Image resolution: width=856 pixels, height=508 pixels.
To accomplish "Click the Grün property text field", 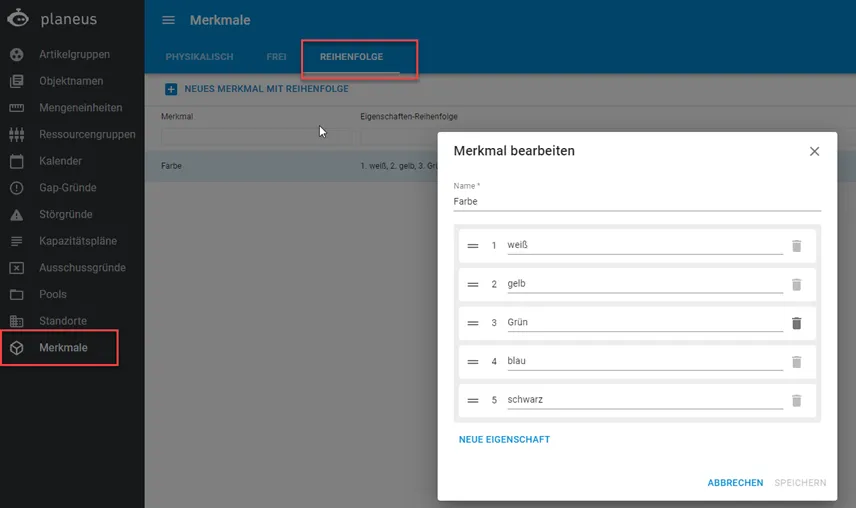I will [x=645, y=322].
